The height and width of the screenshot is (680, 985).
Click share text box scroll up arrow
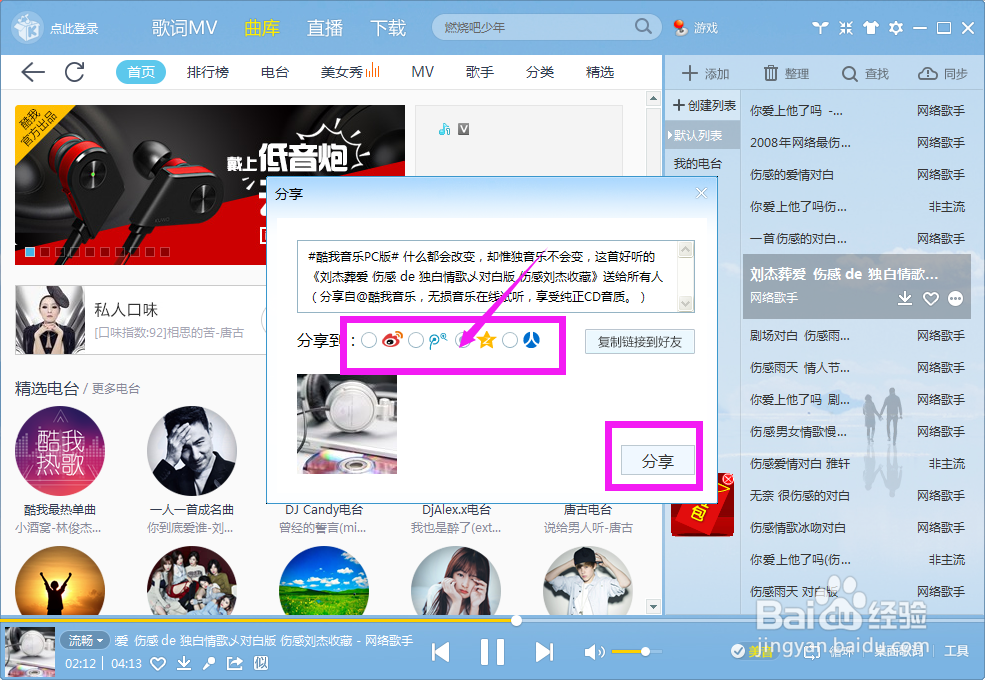click(x=686, y=250)
